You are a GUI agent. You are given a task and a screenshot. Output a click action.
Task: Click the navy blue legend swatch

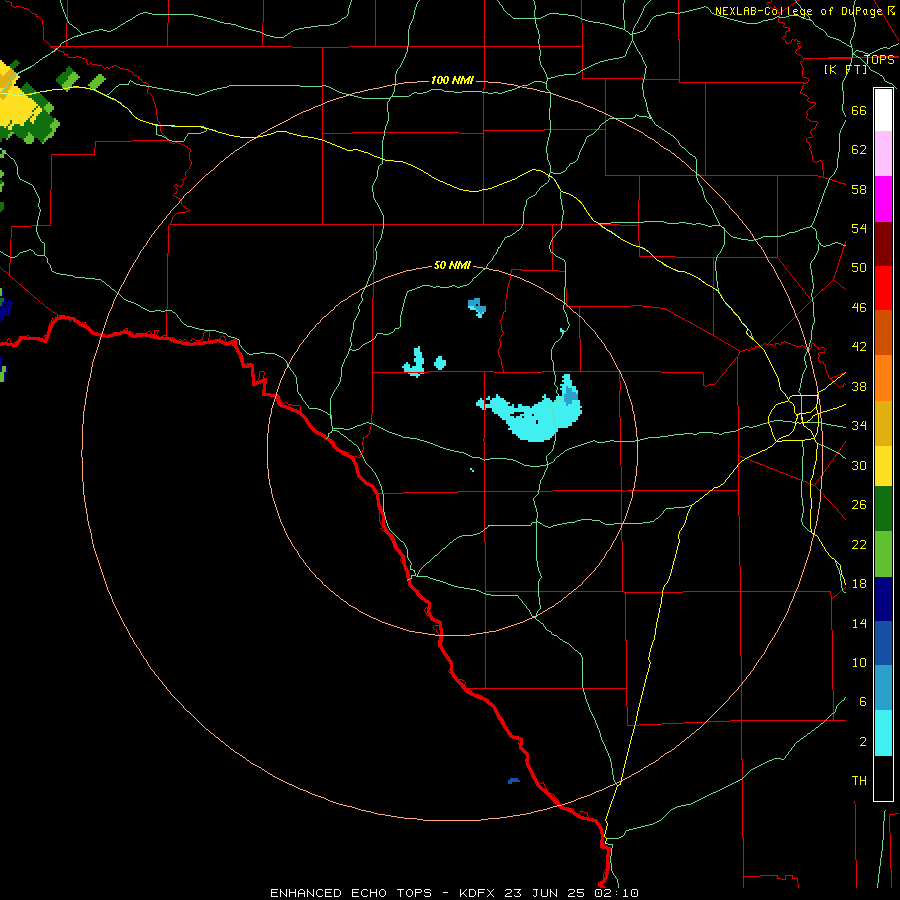[x=883, y=599]
